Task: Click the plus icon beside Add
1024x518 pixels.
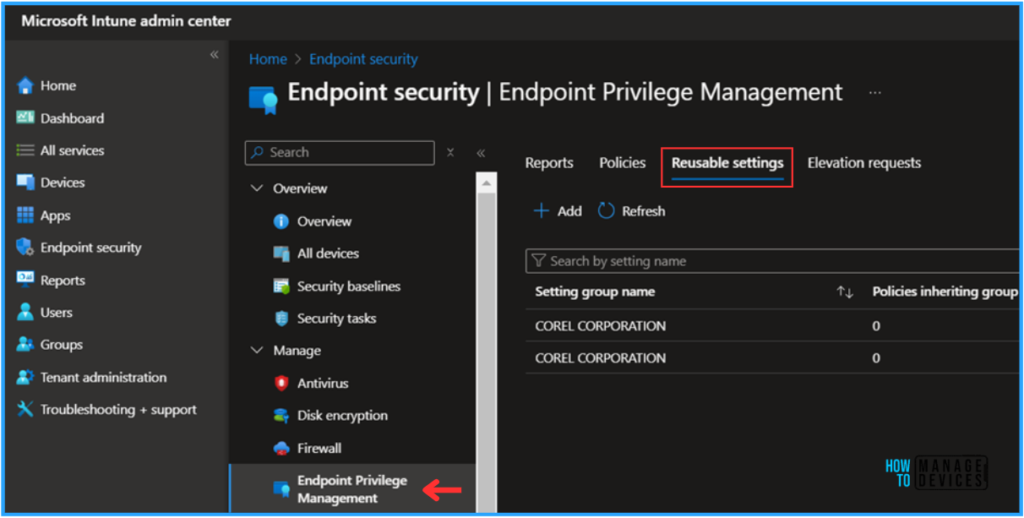Action: pos(541,211)
